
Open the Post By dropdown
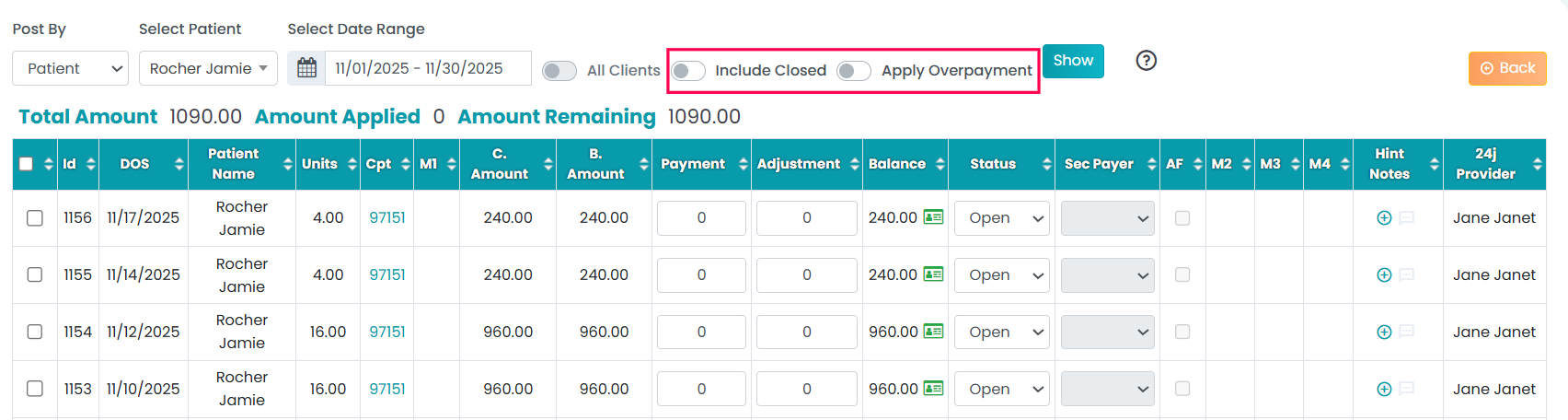coord(71,68)
